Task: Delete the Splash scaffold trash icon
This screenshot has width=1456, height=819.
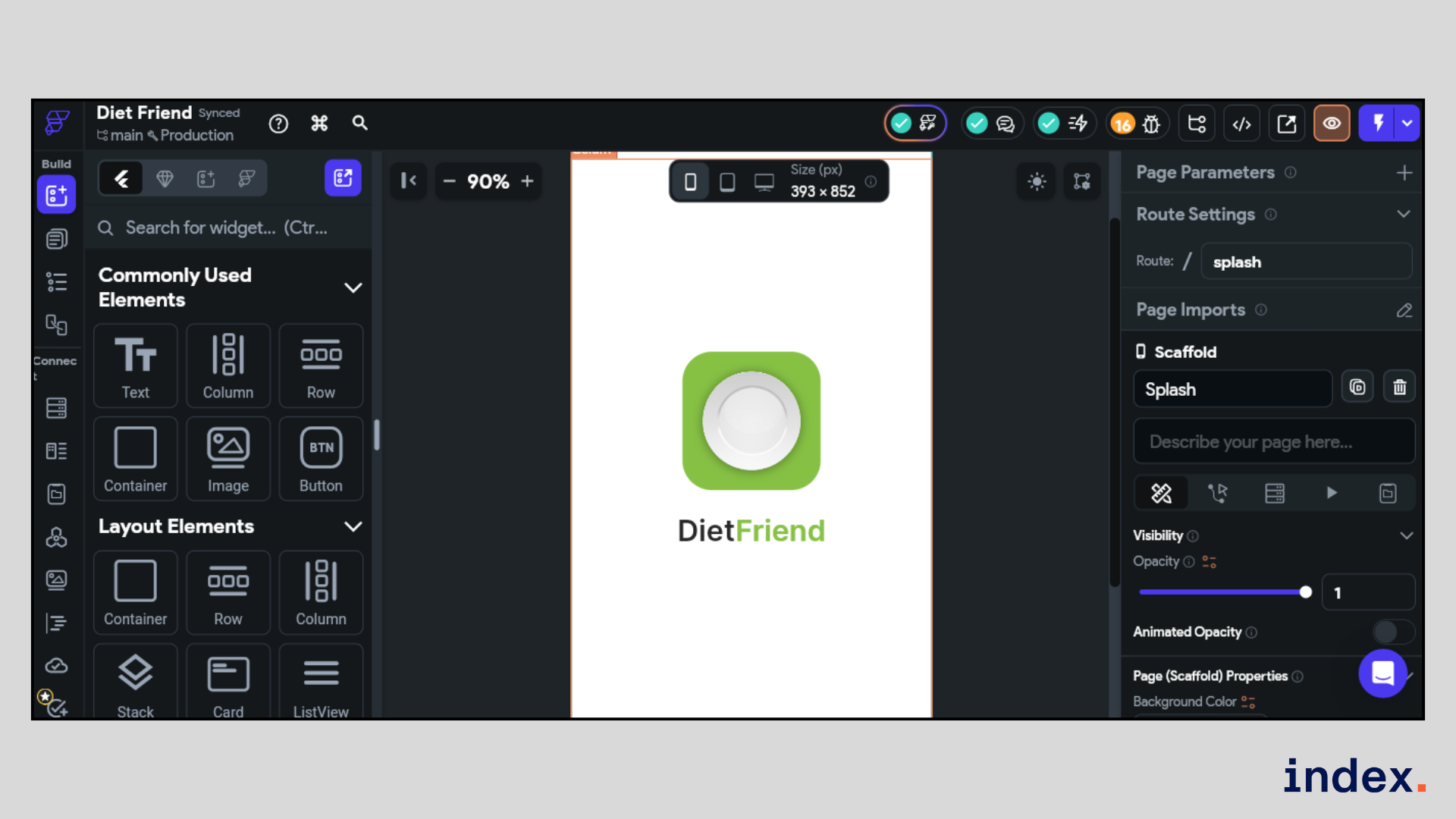Action: point(1399,388)
